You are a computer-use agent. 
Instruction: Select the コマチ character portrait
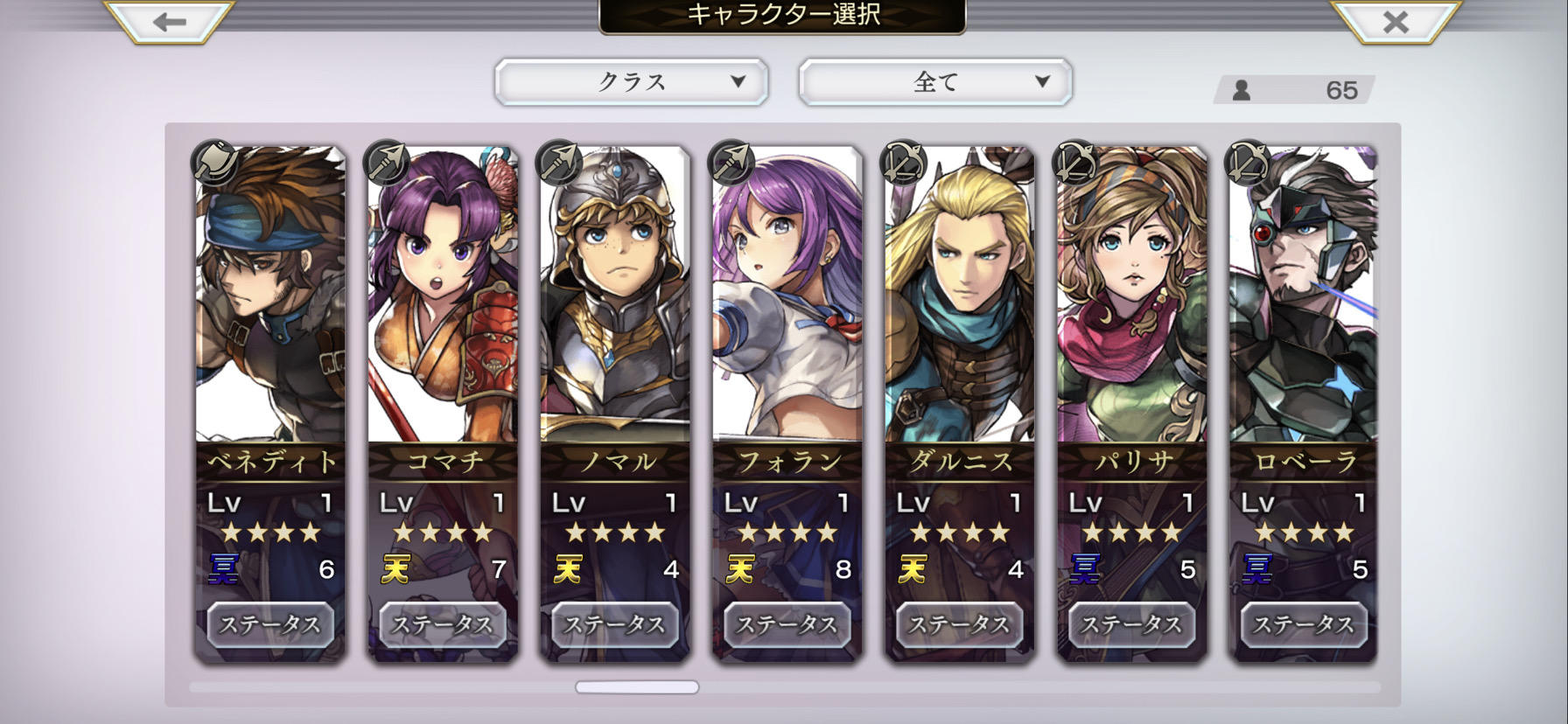443,296
